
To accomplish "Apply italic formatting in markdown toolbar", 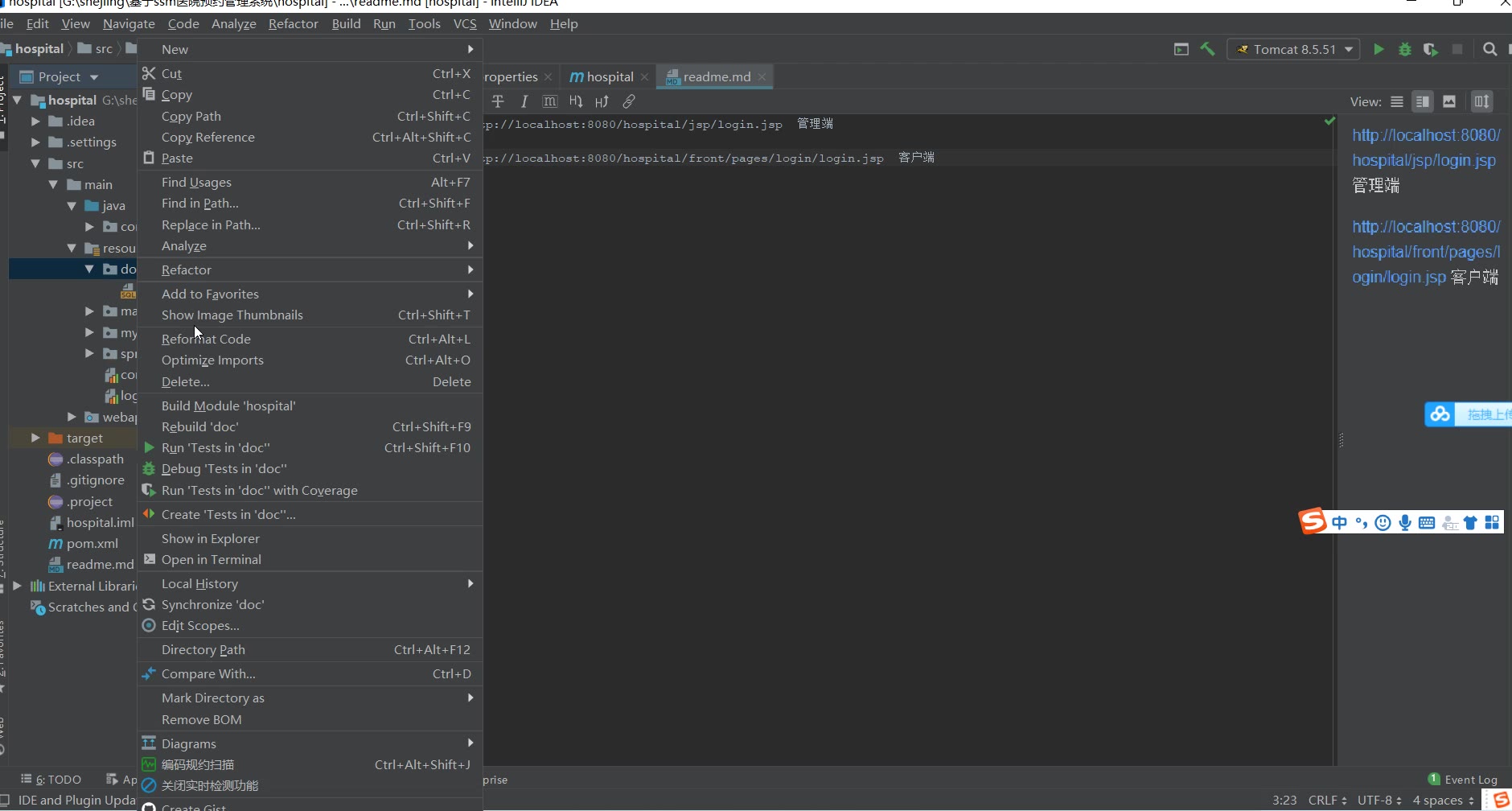I will (x=524, y=101).
